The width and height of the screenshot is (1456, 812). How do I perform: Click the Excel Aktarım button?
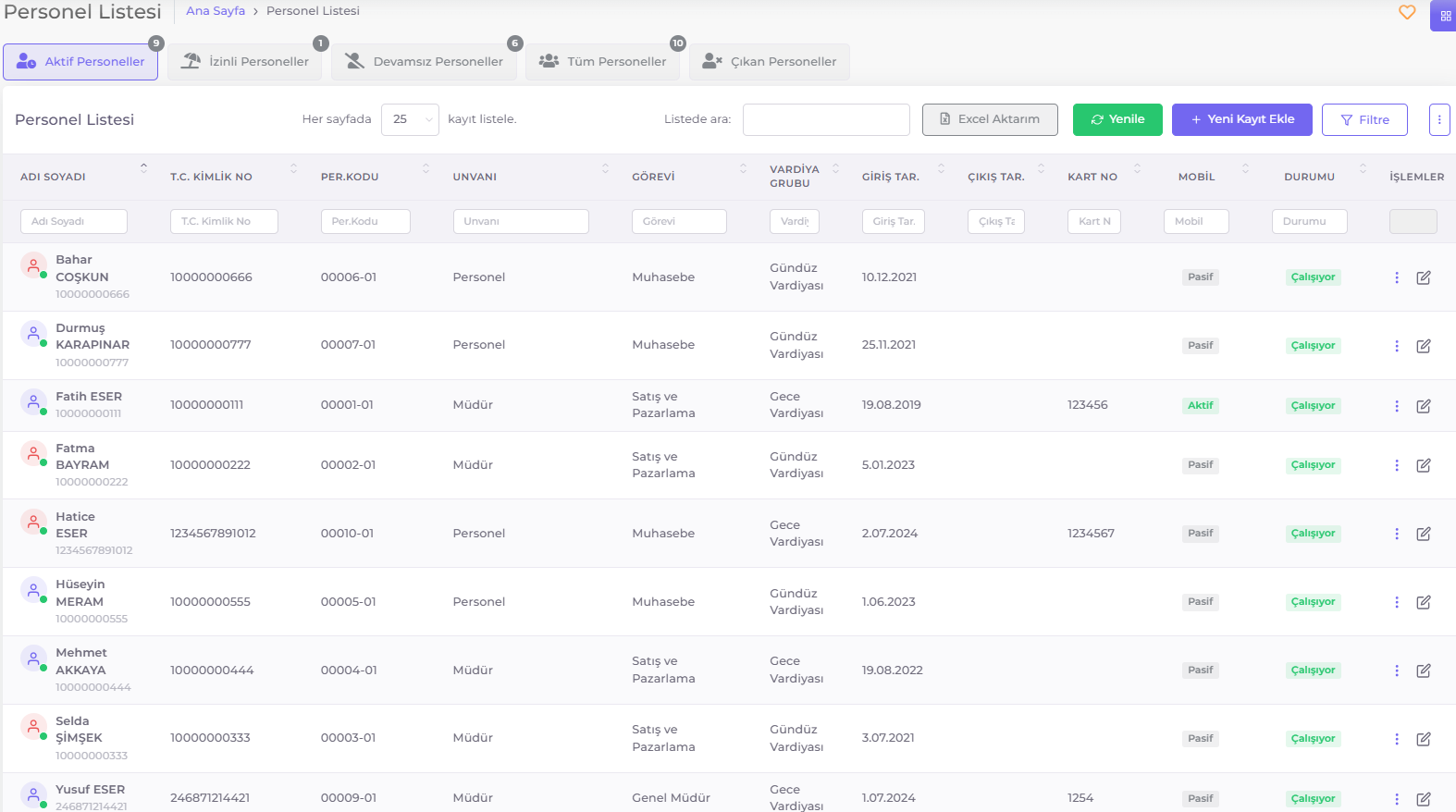(990, 119)
